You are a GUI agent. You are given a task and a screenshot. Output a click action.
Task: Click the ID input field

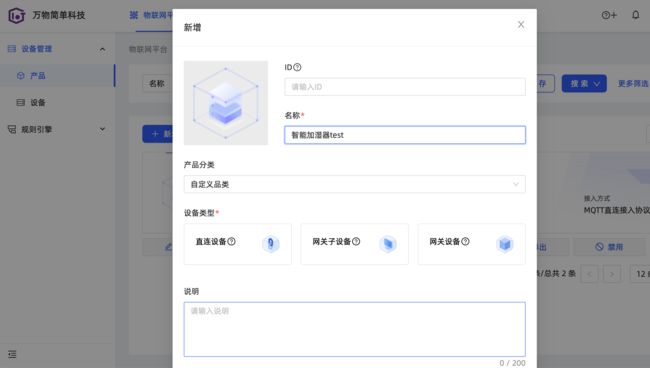pyautogui.click(x=405, y=87)
